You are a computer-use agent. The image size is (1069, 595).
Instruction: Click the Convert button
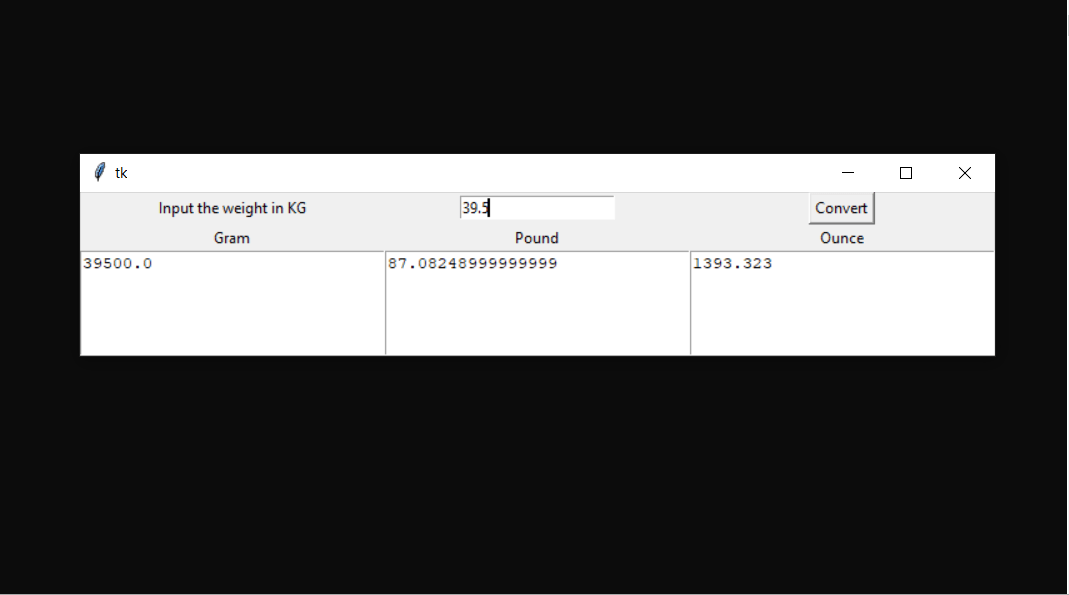click(x=841, y=208)
